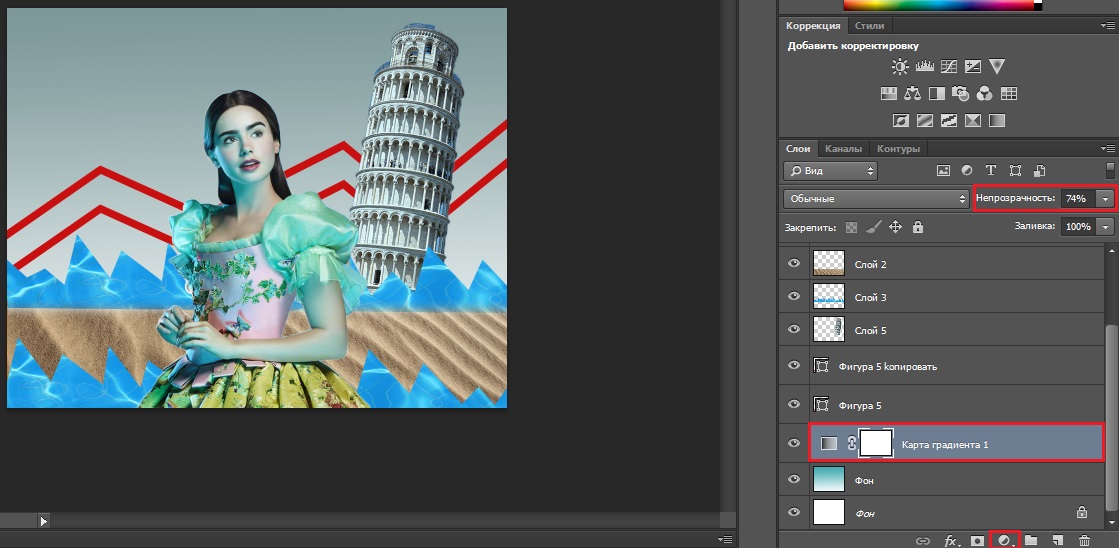This screenshot has height=548, width=1119.
Task: Add a Threshold adjustment
Action: (948, 121)
